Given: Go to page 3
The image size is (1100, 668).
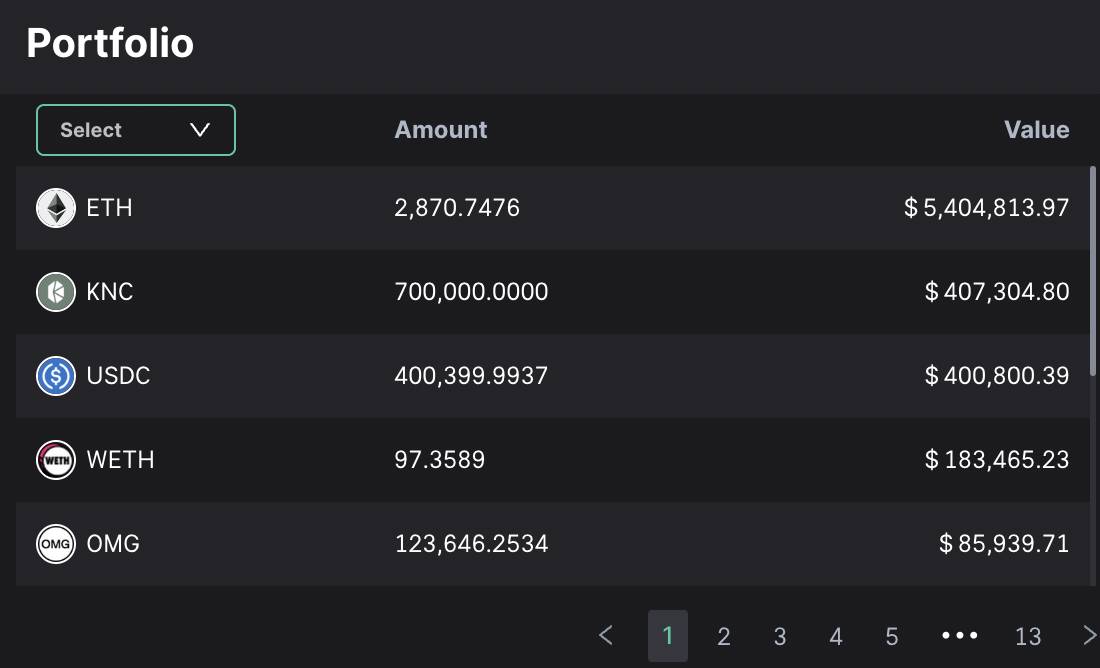Looking at the screenshot, I should click(x=780, y=636).
